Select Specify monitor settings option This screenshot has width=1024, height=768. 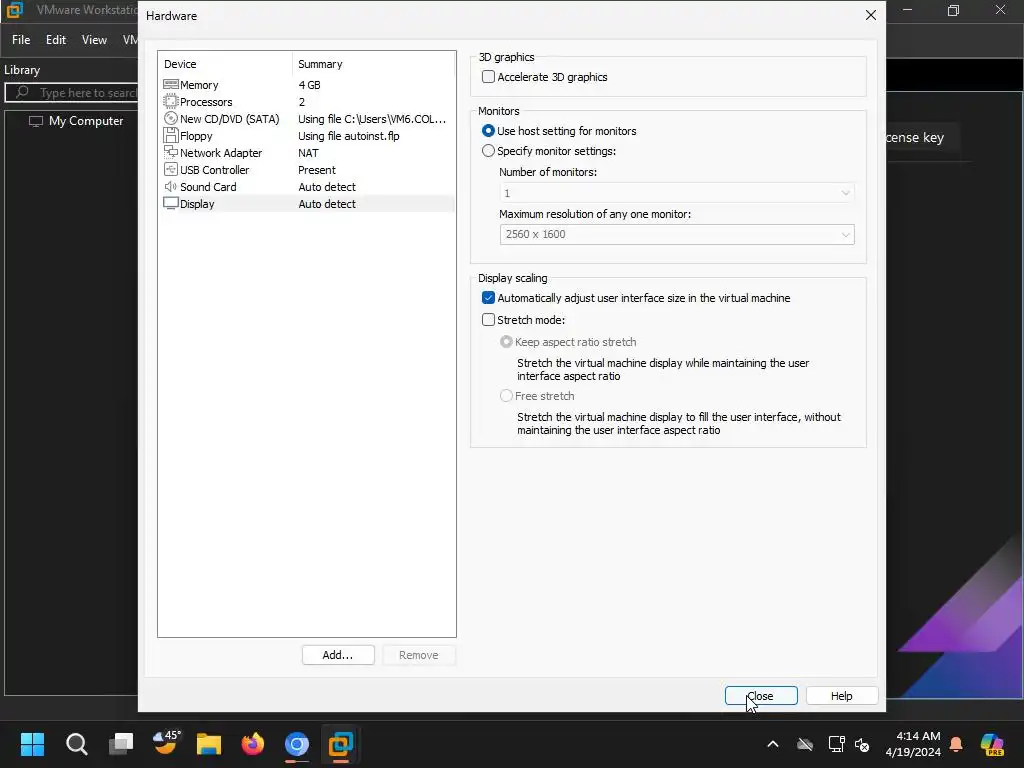click(x=488, y=151)
